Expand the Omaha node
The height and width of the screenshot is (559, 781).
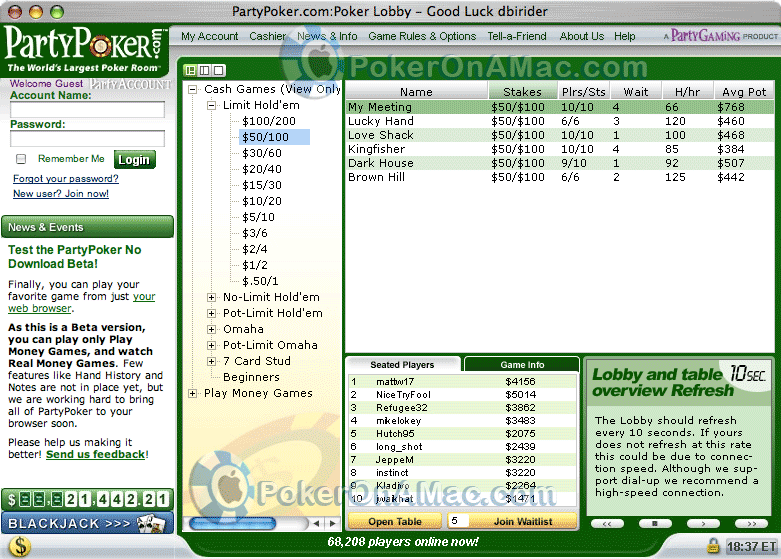point(212,329)
